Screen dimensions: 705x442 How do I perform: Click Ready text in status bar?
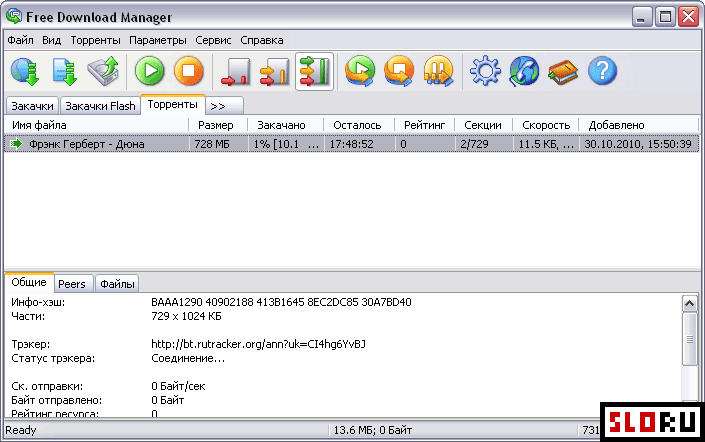point(21,430)
